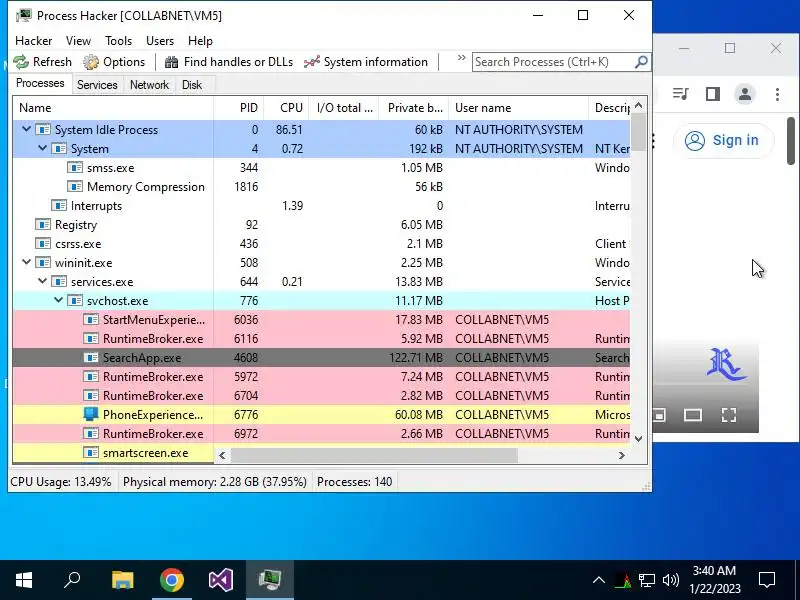Click Sign in in the browser window
The height and width of the screenshot is (600, 800).
723,140
